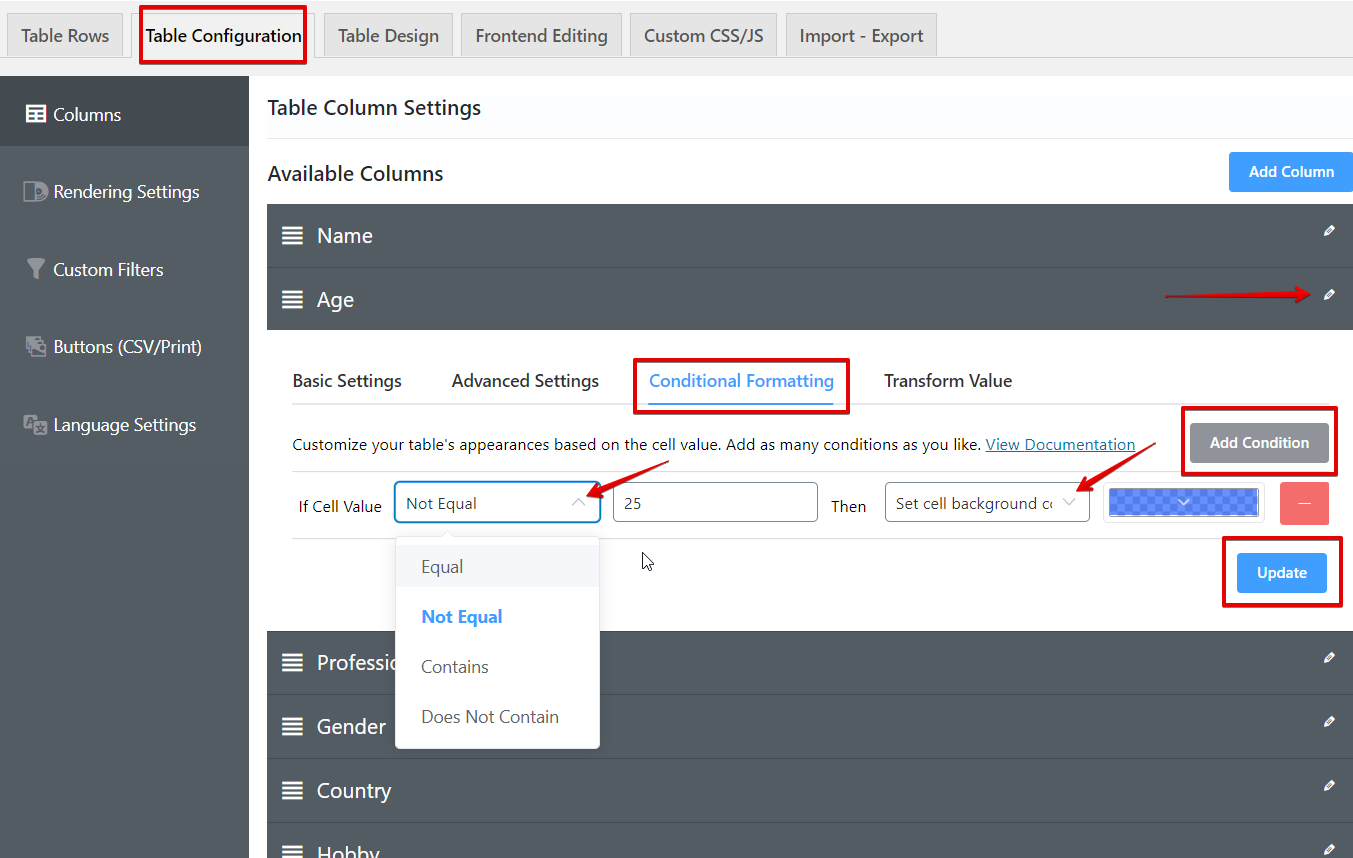This screenshot has height=858, width=1353.
Task: Click the pencil edit icon for Name column
Action: (x=1329, y=231)
